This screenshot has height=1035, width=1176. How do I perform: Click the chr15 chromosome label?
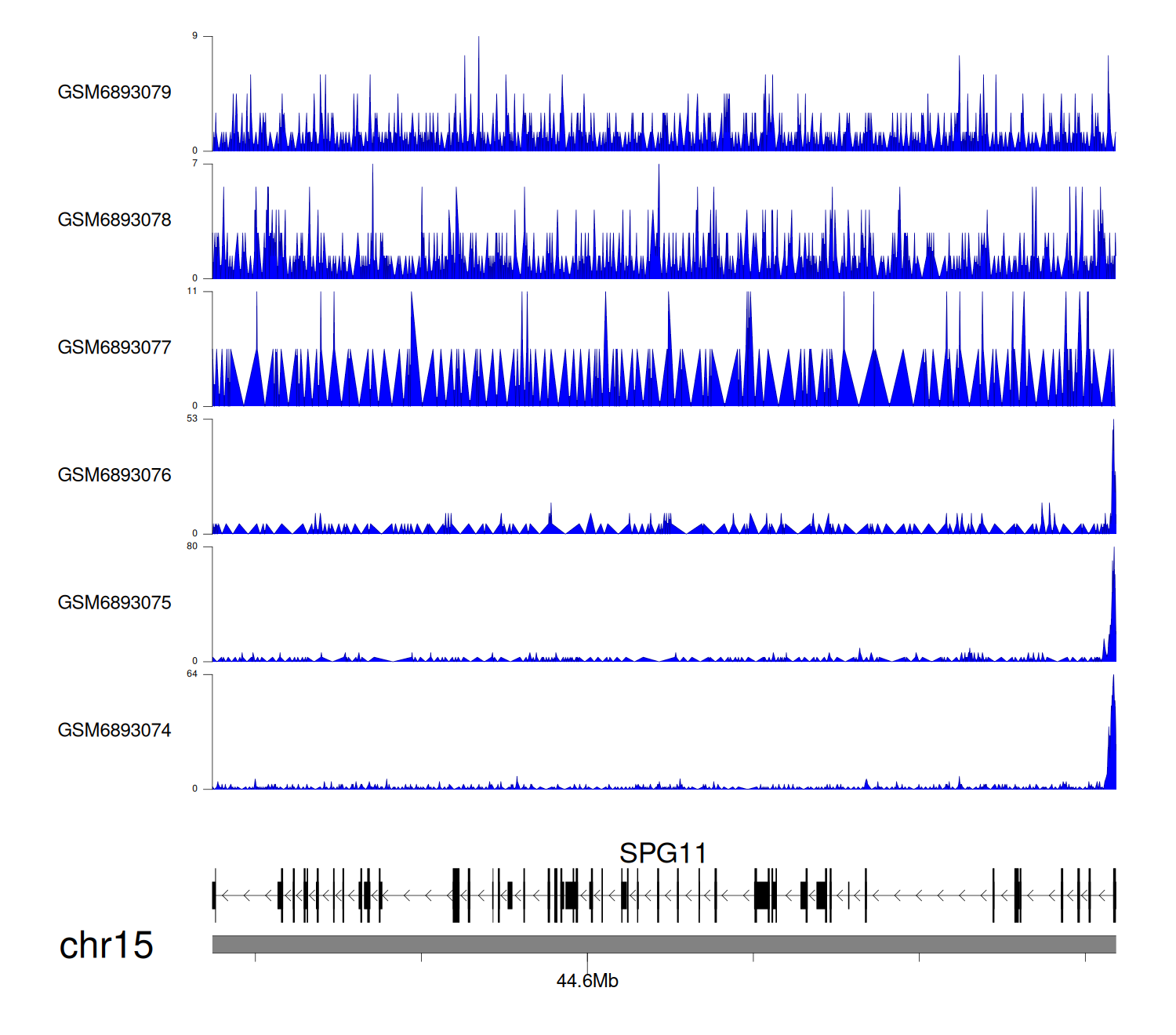click(106, 946)
